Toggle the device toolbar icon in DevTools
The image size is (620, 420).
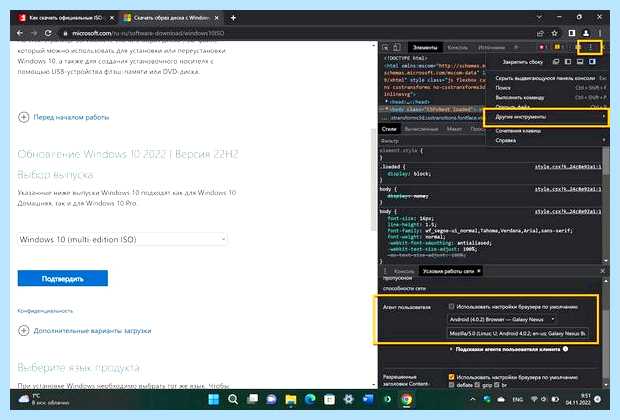click(396, 47)
